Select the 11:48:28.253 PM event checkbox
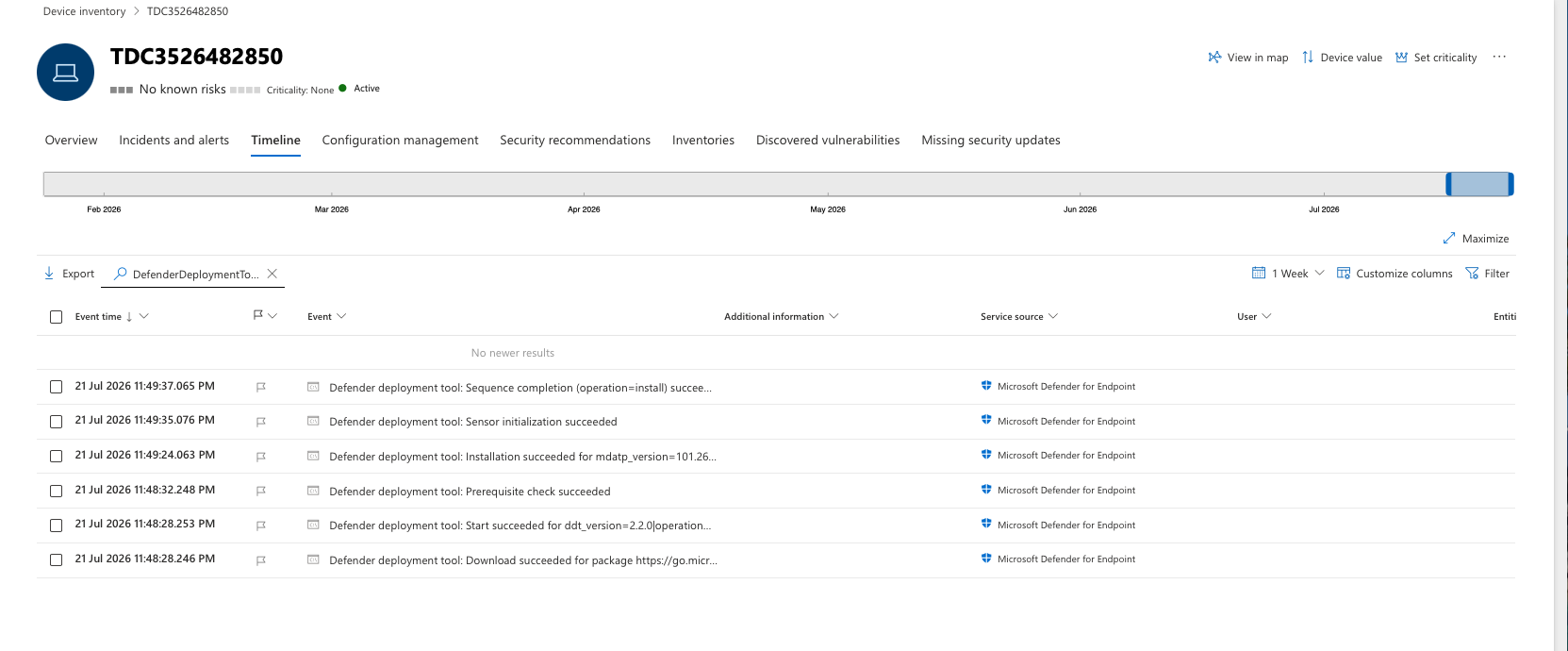The image size is (1568, 651). tap(56, 526)
